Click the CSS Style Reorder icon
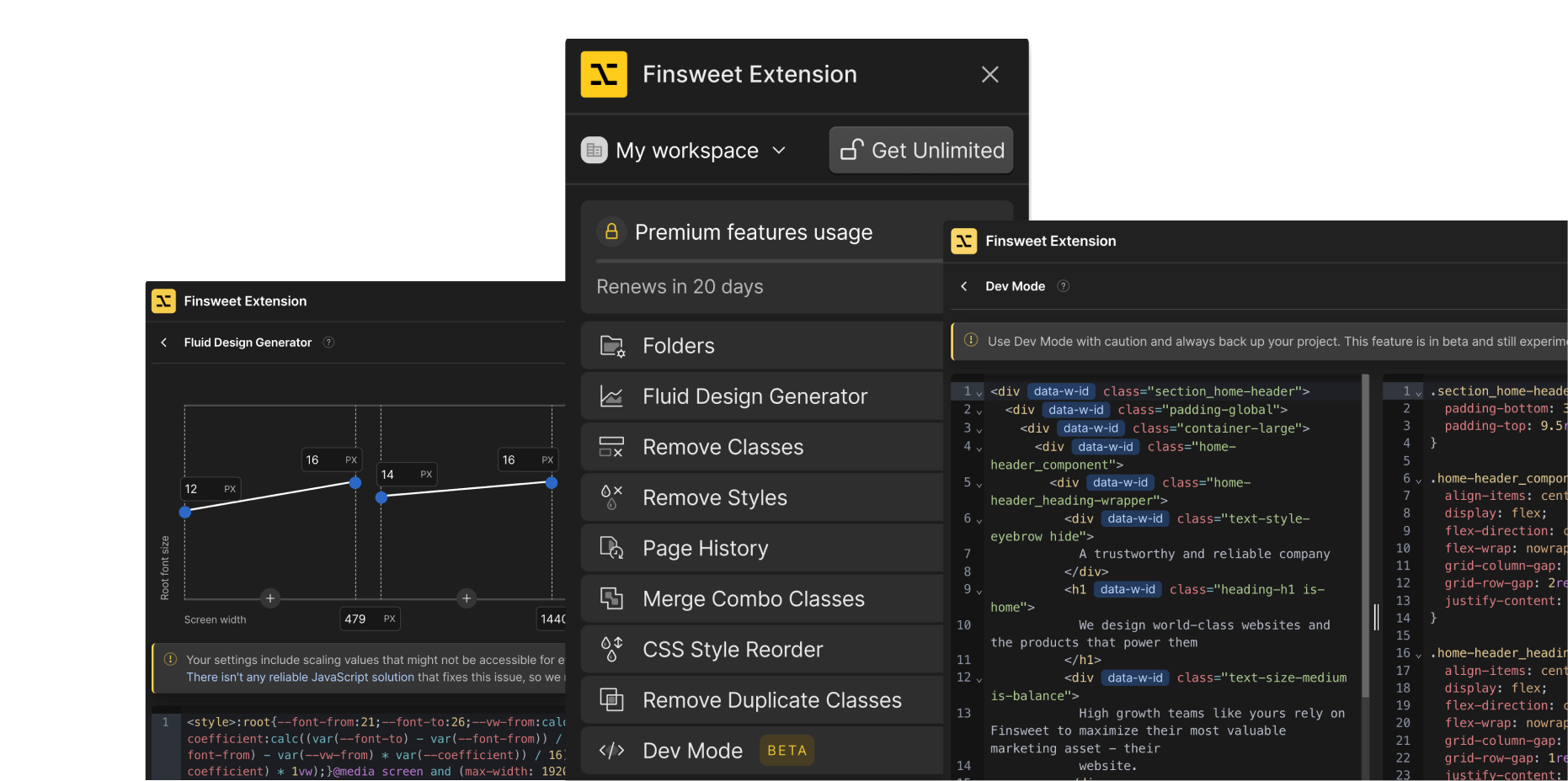Image resolution: width=1568 pixels, height=781 pixels. 611,649
